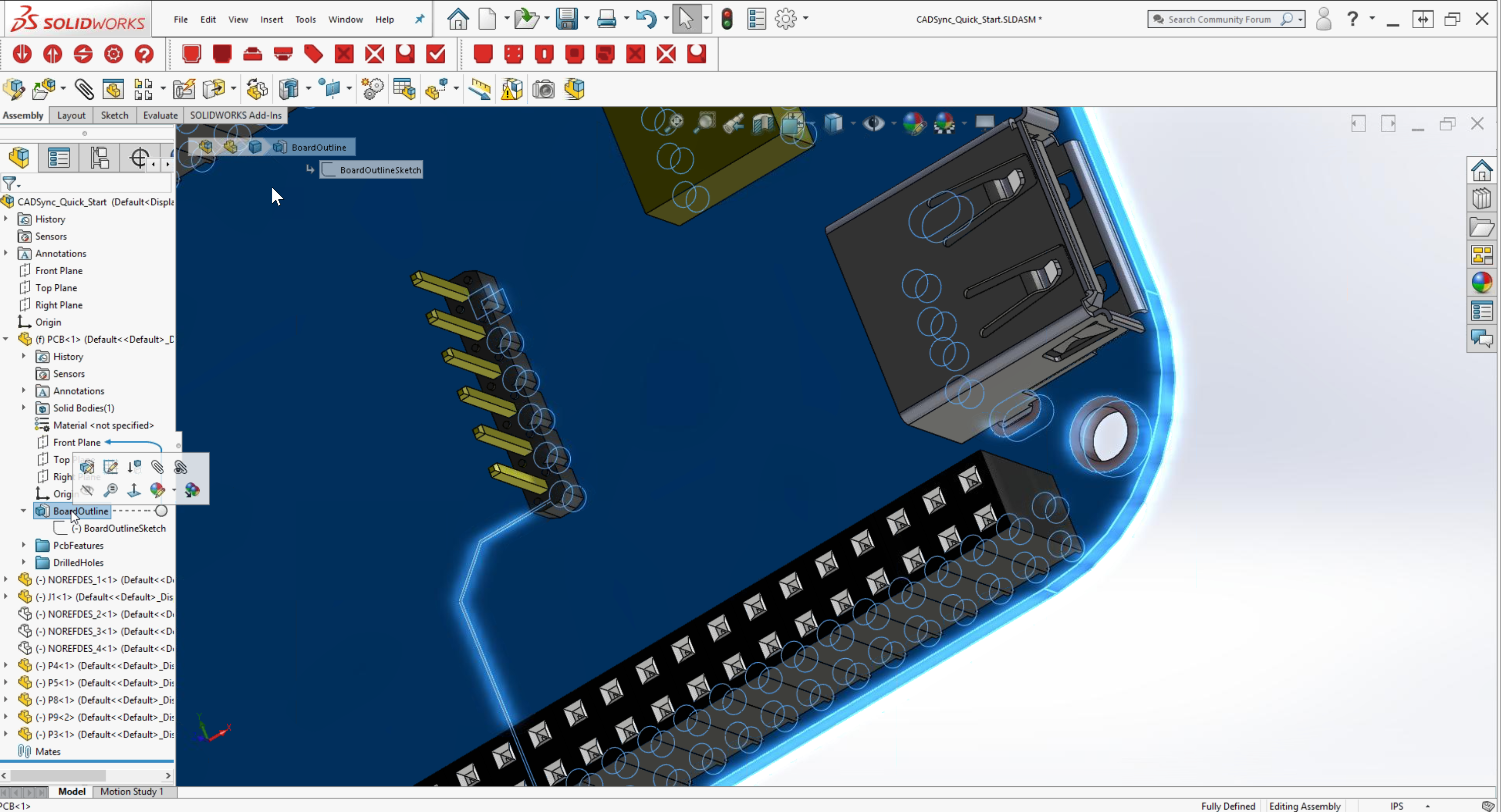Open the Design Library panel icon
The width and height of the screenshot is (1501, 812).
[x=1481, y=199]
